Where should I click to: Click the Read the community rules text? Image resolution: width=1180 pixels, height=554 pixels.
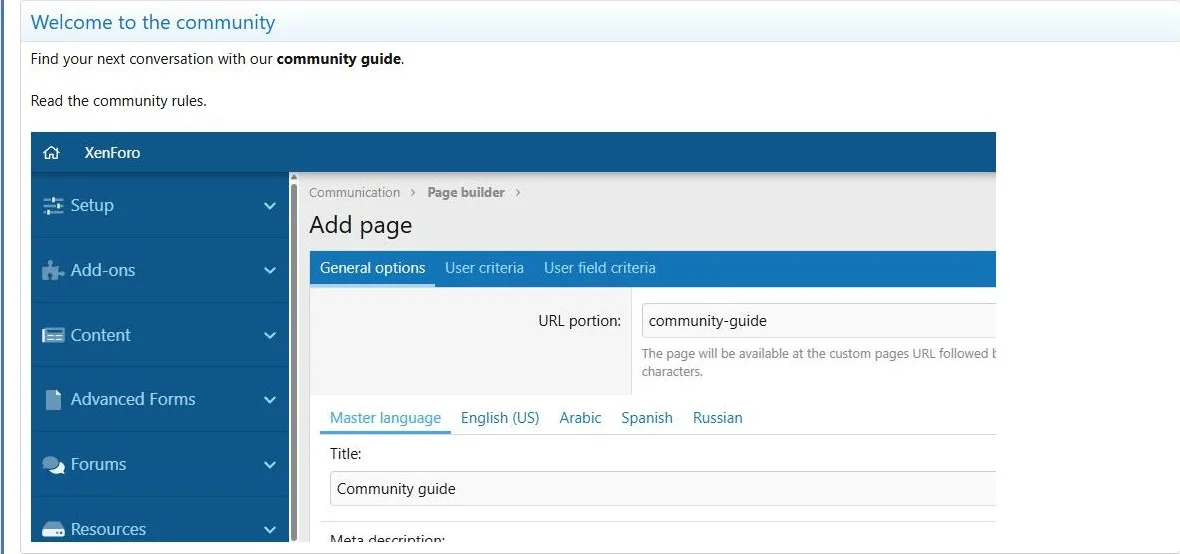click(118, 101)
